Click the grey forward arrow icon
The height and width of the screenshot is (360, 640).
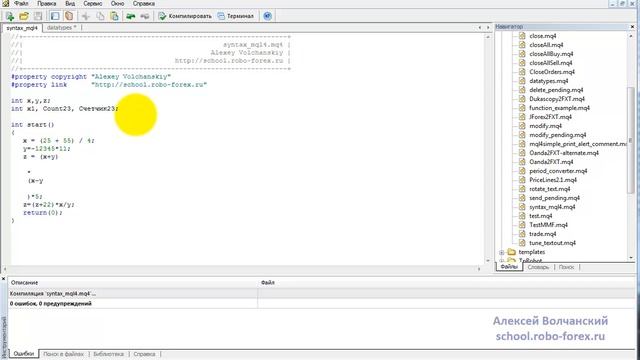click(x=144, y=16)
